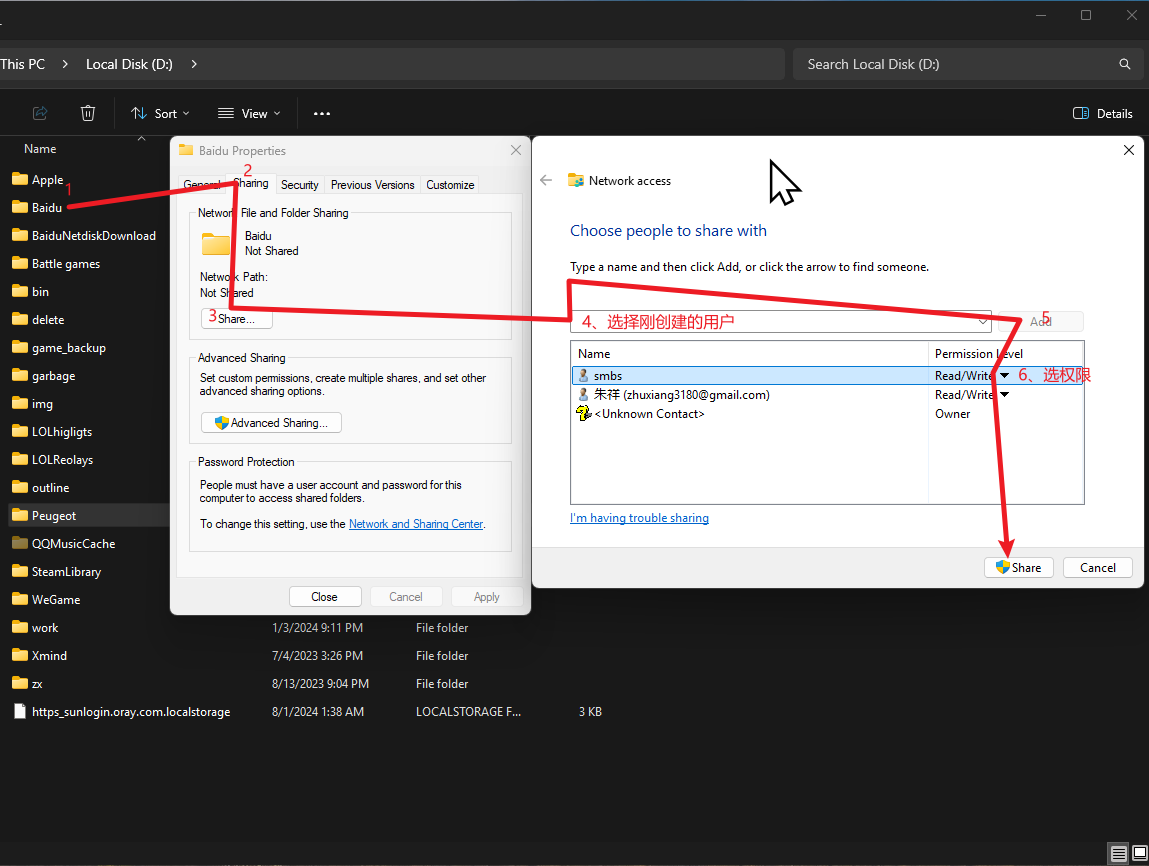Click the Delete trash can icon
1149x866 pixels.
(88, 113)
